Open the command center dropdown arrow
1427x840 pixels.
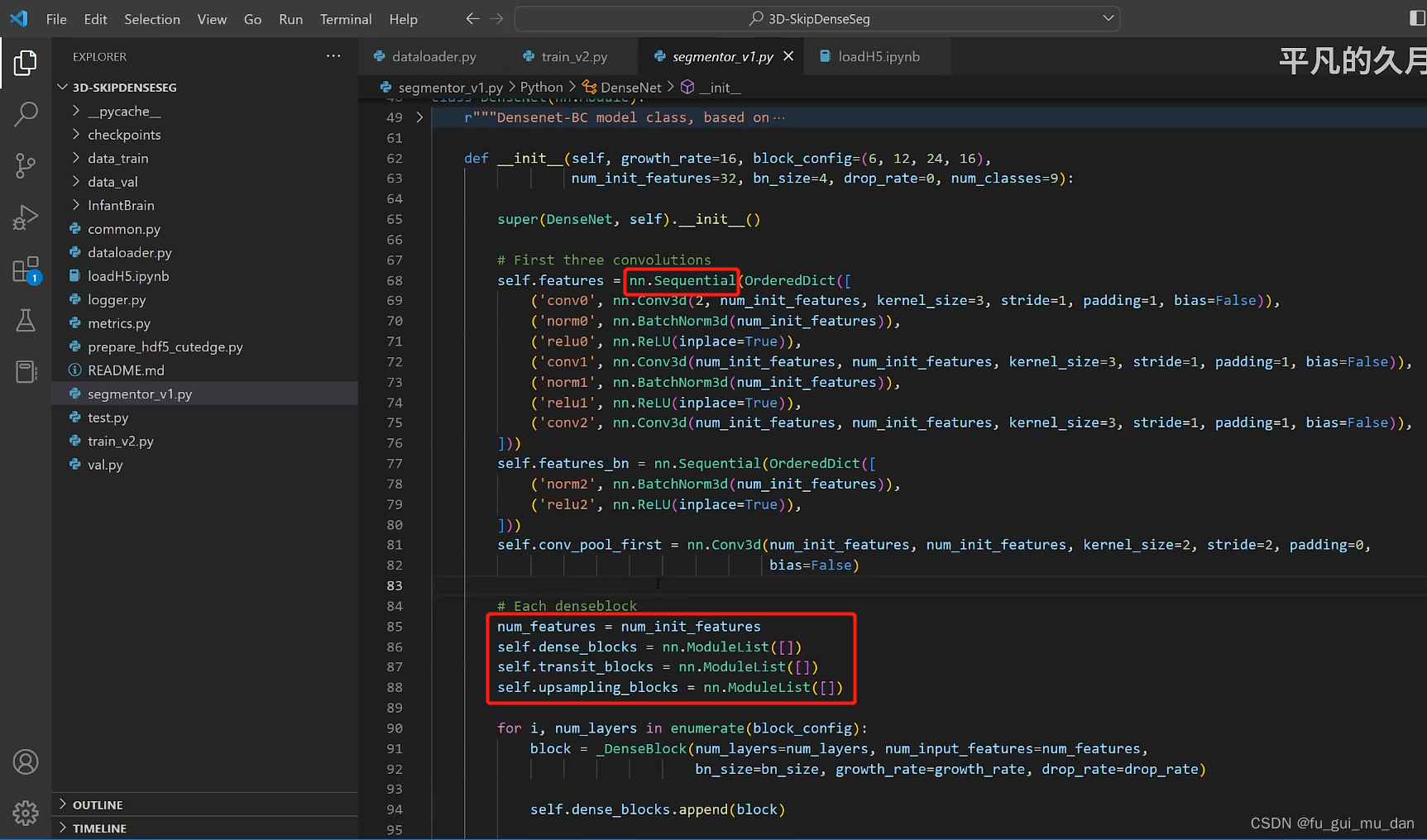click(x=1109, y=18)
